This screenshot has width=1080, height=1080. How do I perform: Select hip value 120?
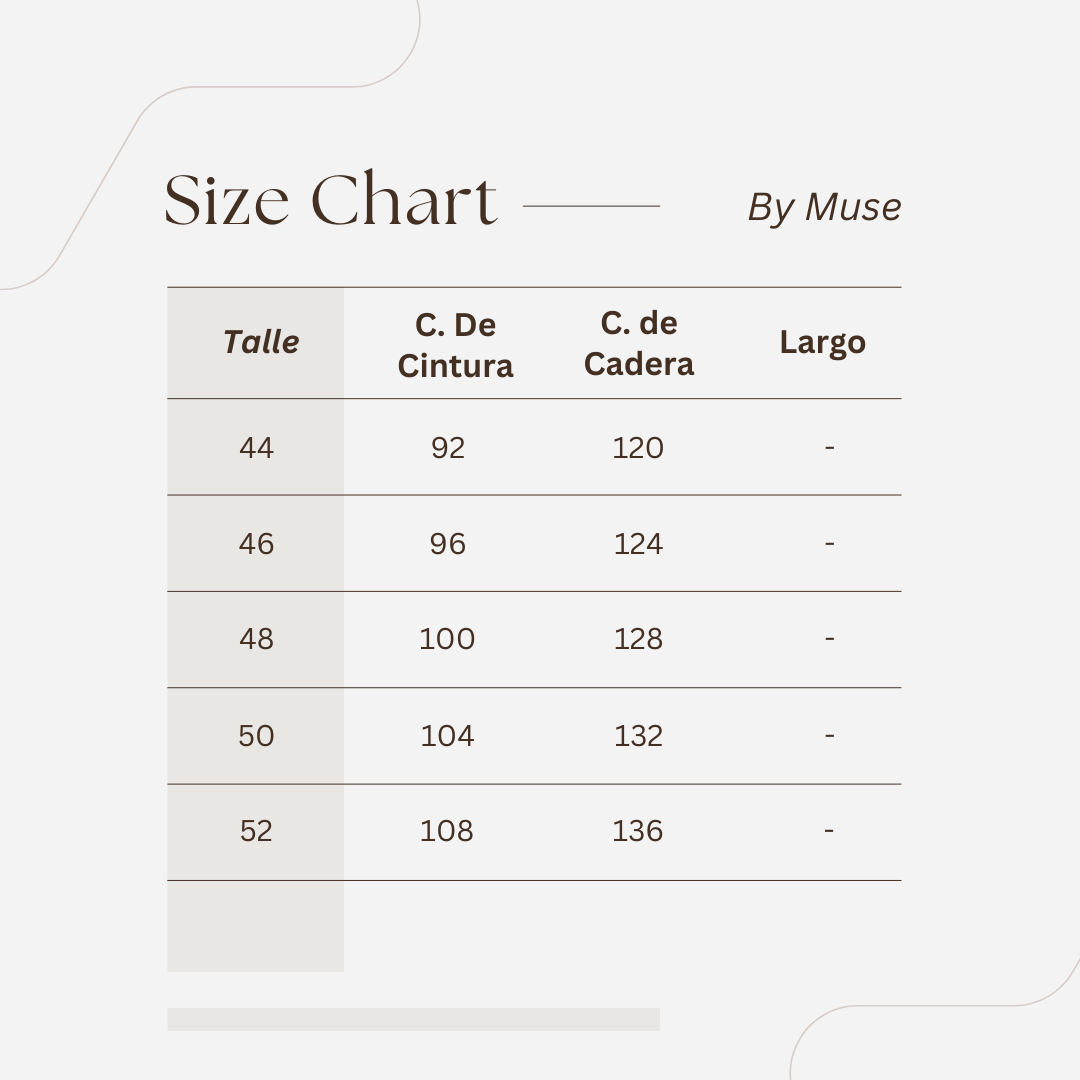[x=638, y=447]
